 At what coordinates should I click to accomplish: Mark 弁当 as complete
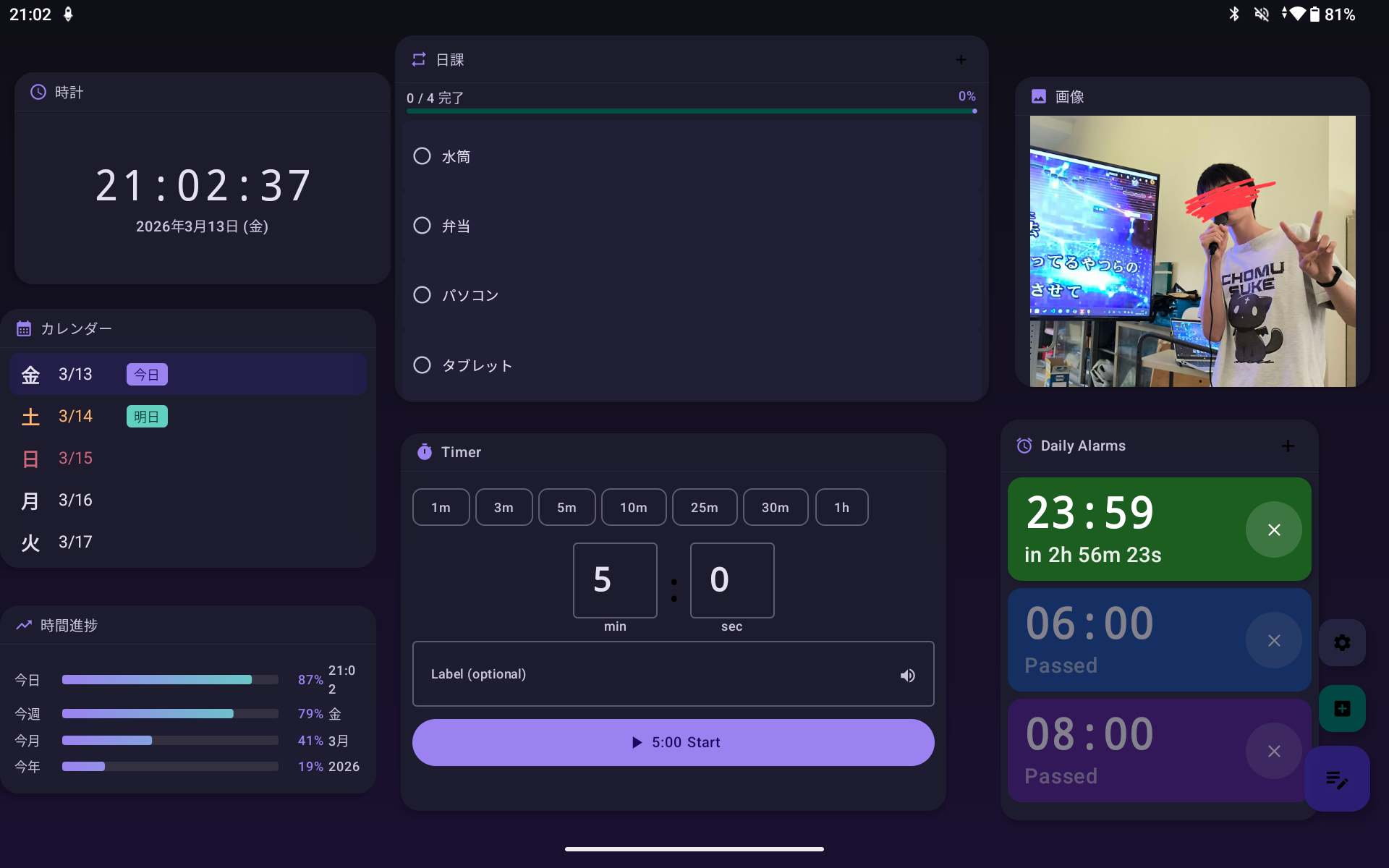[x=422, y=225]
